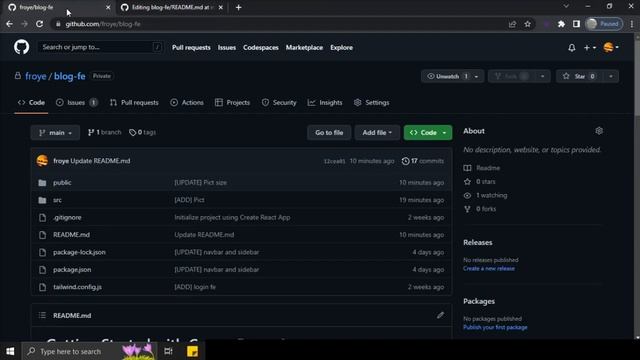Expand the Fork options arrow

[542, 76]
